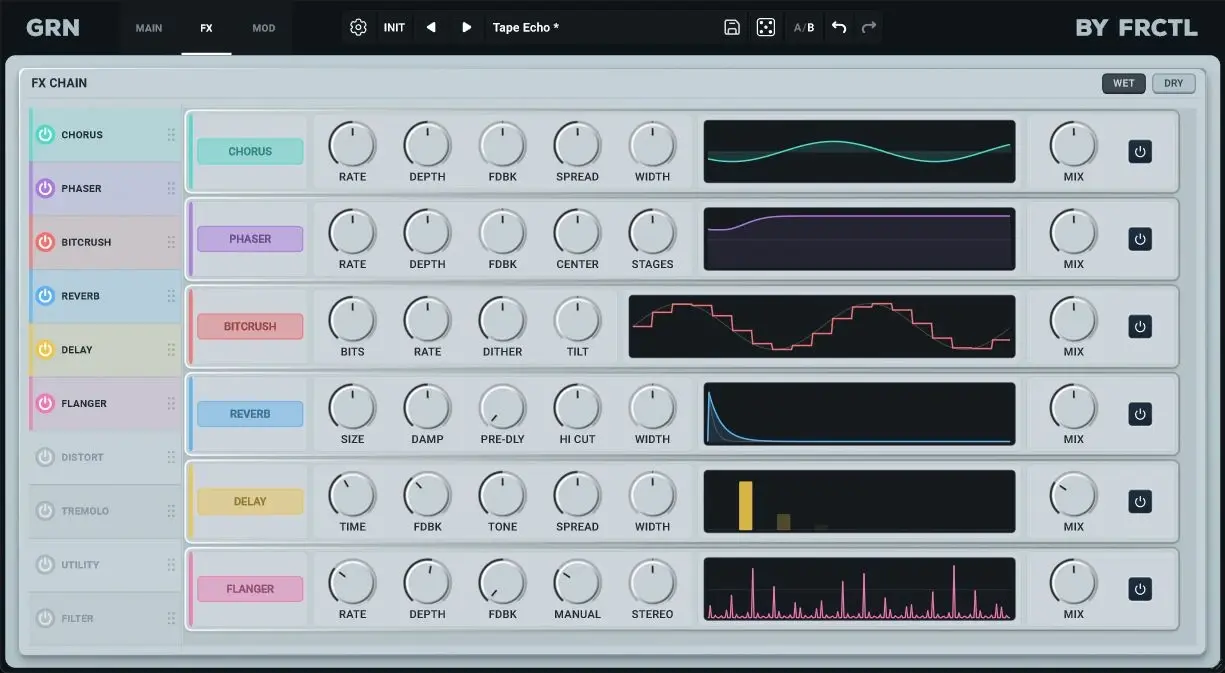1225x673 pixels.
Task: Click the Delay TIME knob
Action: (352, 495)
